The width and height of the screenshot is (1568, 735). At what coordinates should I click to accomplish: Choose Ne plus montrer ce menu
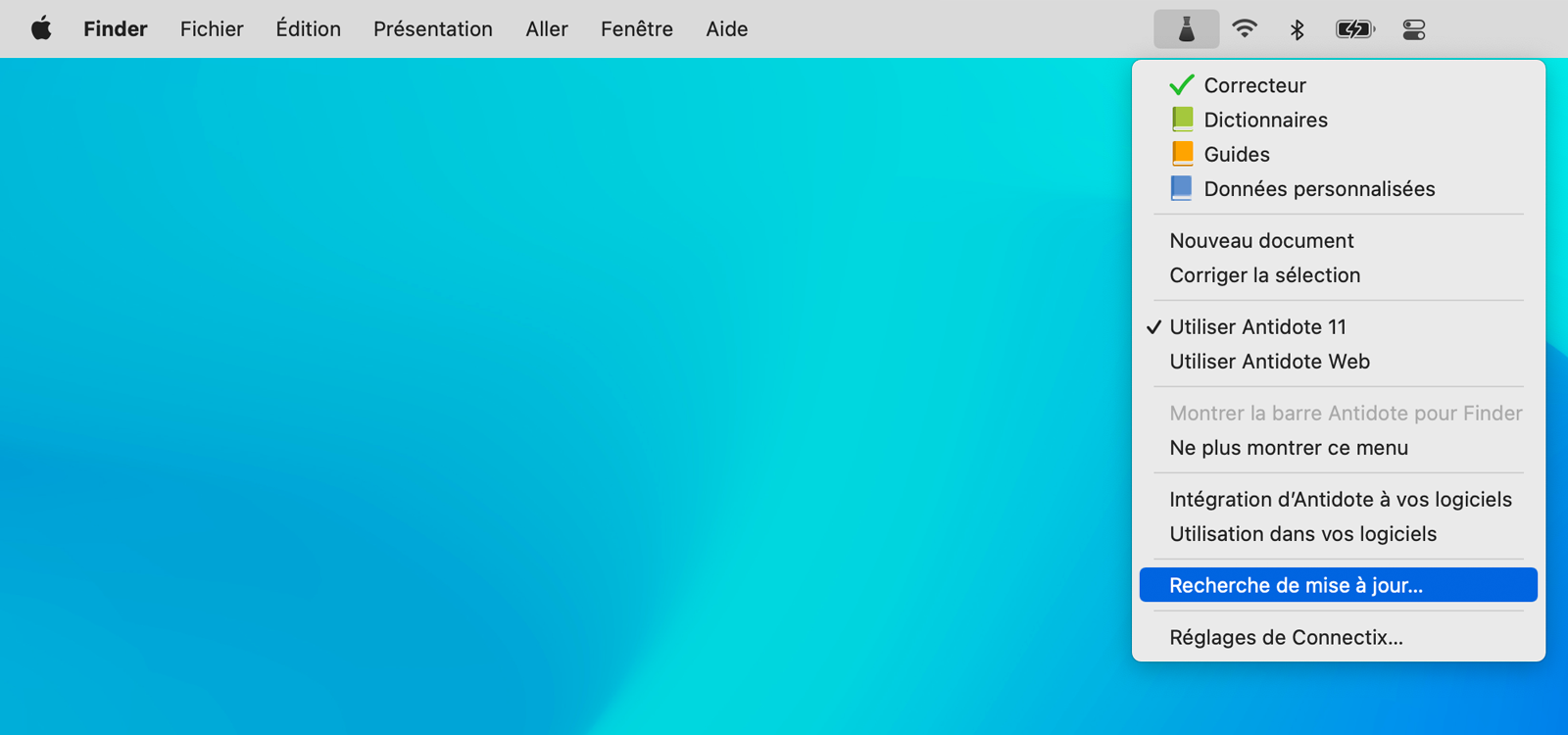pyautogui.click(x=1288, y=448)
